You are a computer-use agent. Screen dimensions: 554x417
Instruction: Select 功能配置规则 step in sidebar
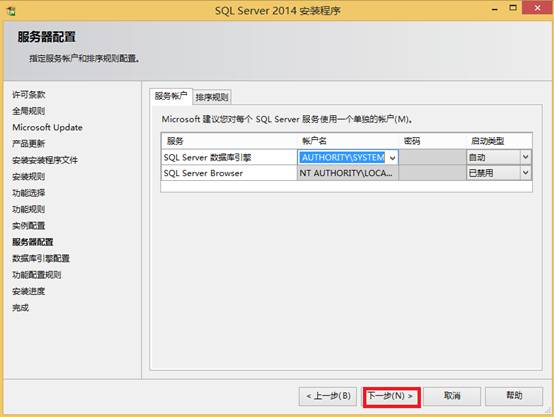pyautogui.click(x=37, y=275)
